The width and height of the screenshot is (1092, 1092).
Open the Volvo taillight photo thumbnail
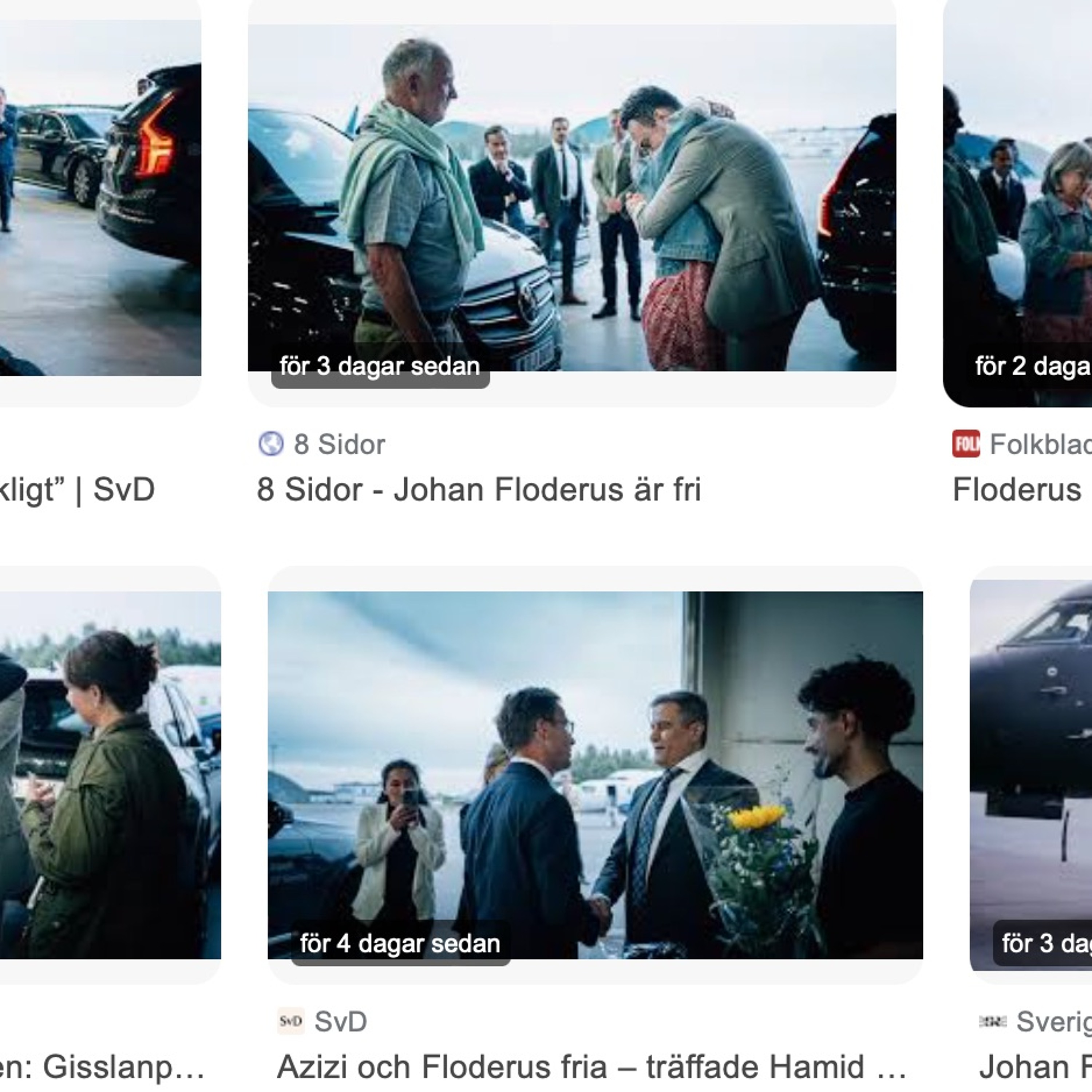100,198
